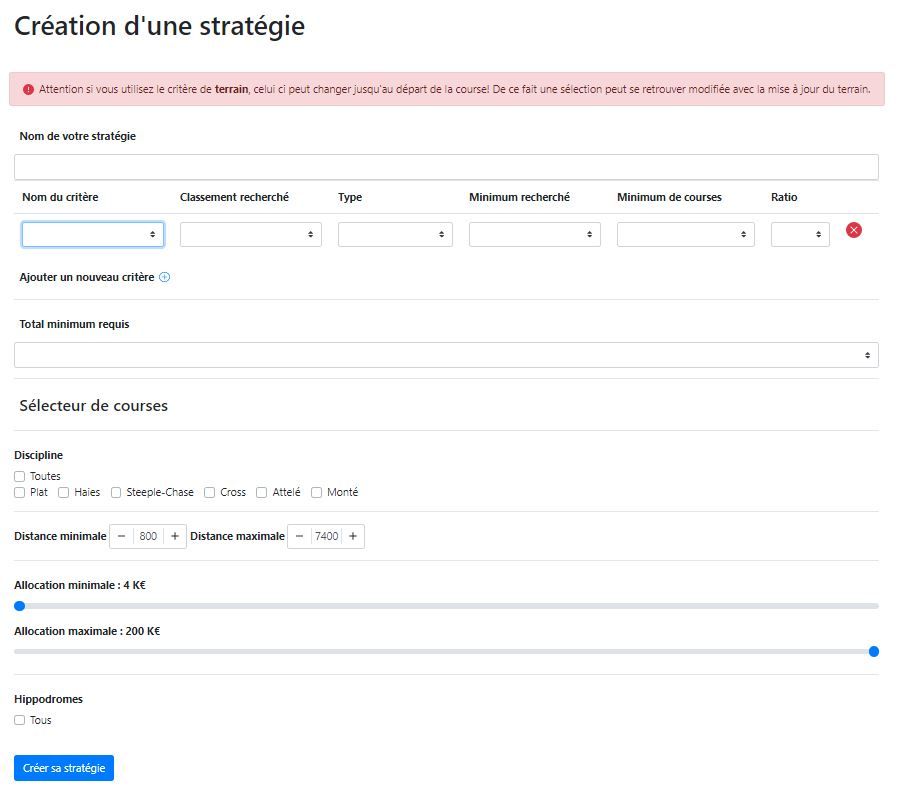The height and width of the screenshot is (798, 900).
Task: Click the Ajouter un nouveau critère link
Action: 87,277
